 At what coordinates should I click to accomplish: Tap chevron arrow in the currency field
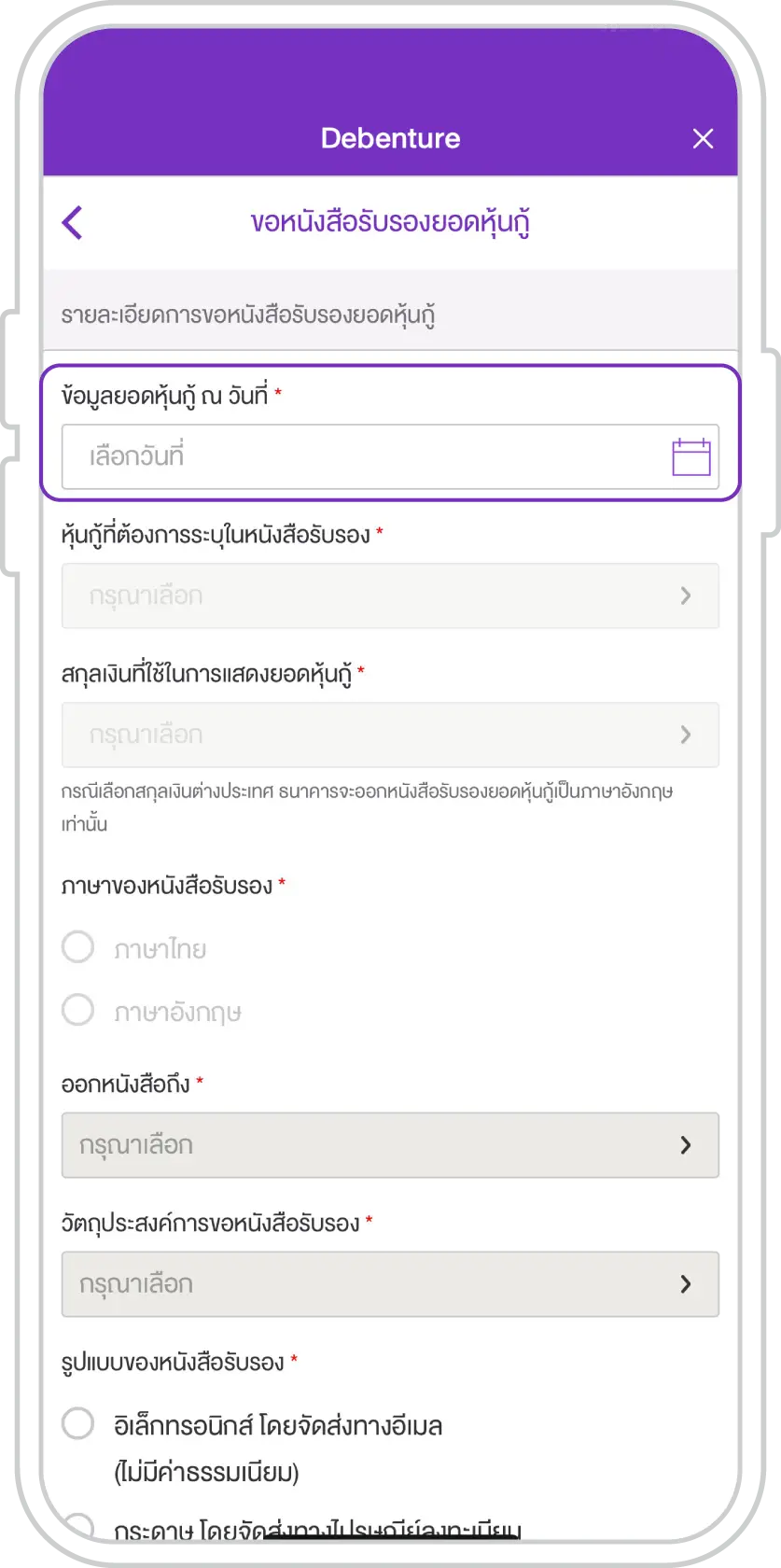click(686, 735)
